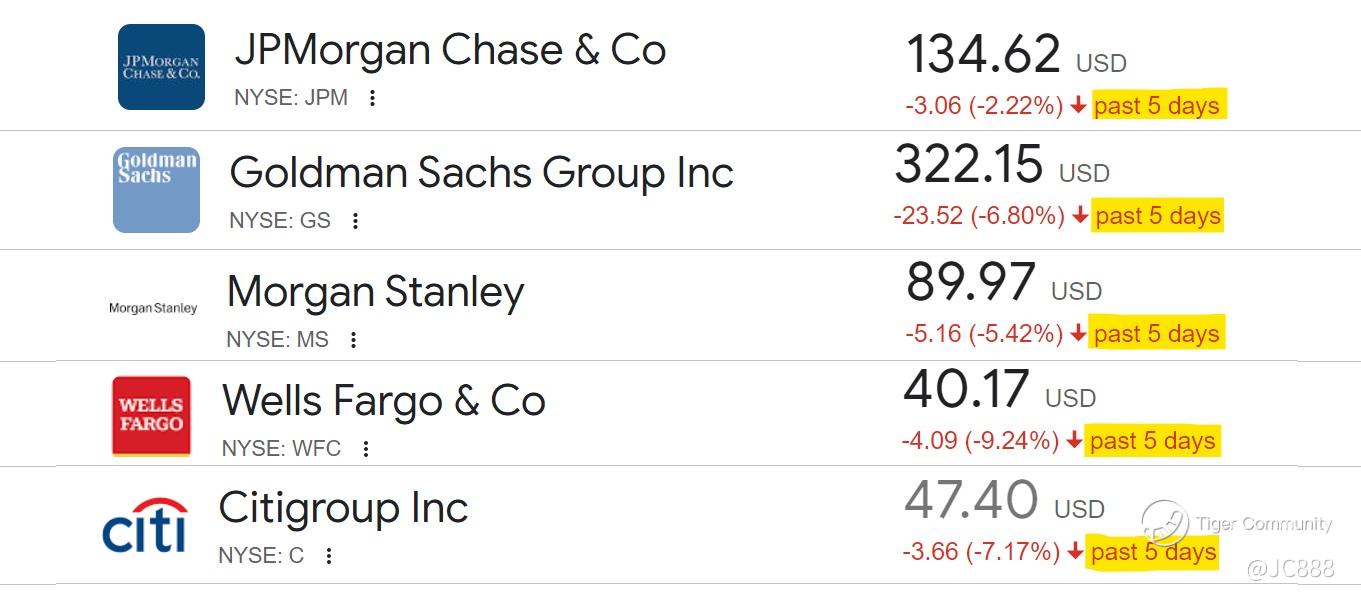Screen dimensions: 1361x599
Task: Open the three-dot menu beside NYSE: WFC
Action: click(x=366, y=449)
